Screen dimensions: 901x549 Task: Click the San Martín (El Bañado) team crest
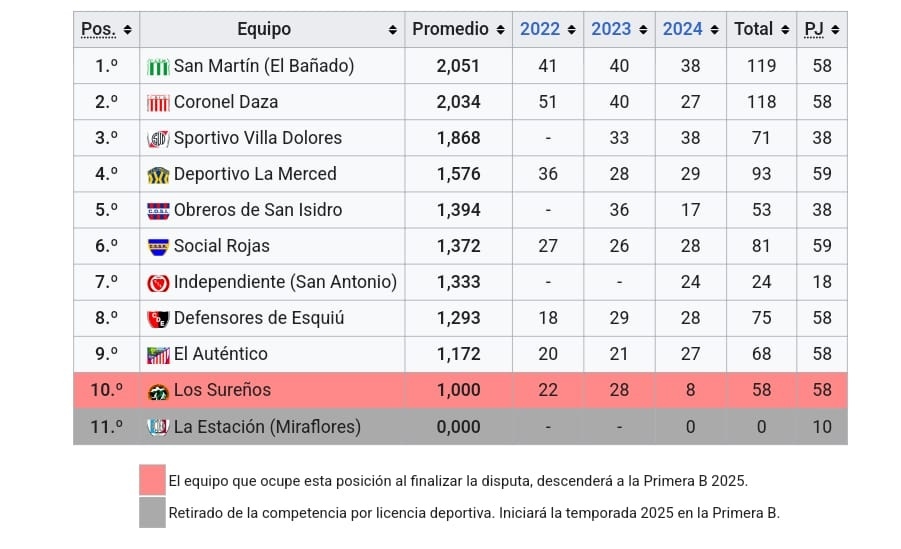[158, 67]
